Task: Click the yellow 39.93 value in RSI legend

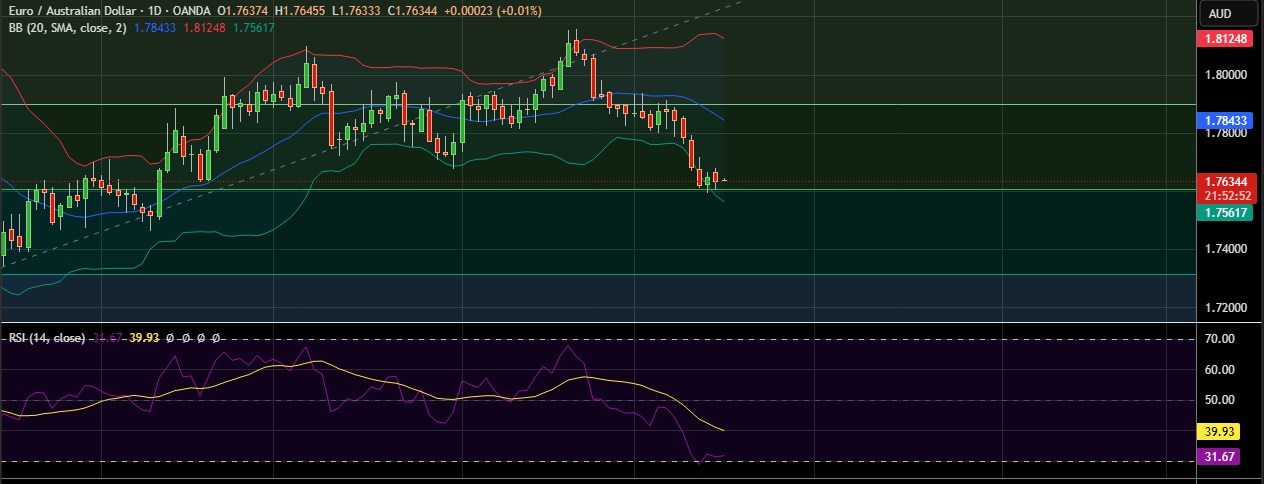Action: 145,338
